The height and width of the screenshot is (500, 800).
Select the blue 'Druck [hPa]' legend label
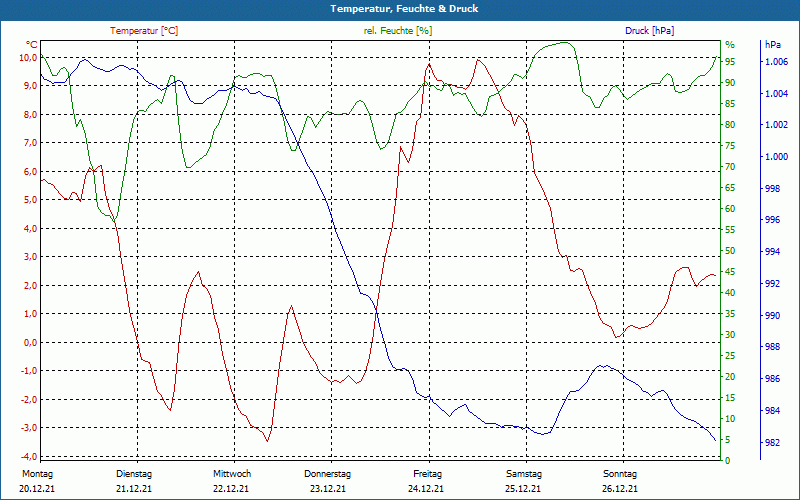click(649, 31)
